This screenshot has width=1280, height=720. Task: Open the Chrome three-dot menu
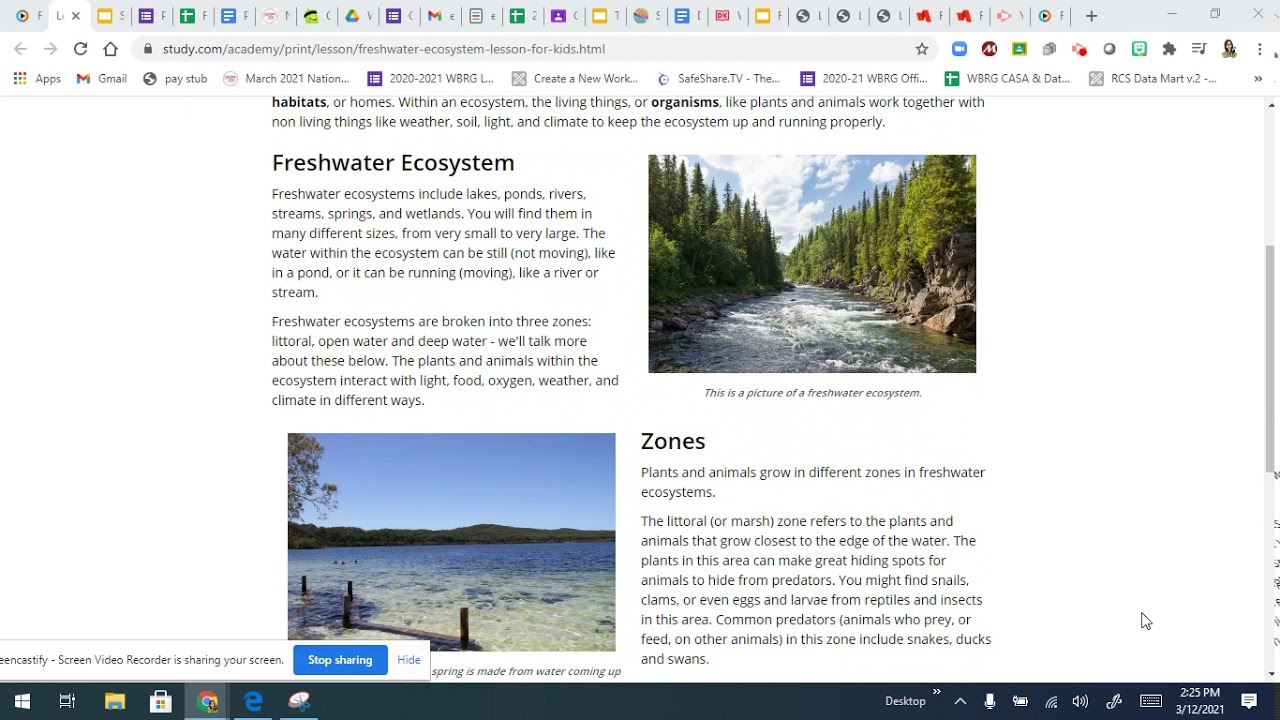[1259, 49]
